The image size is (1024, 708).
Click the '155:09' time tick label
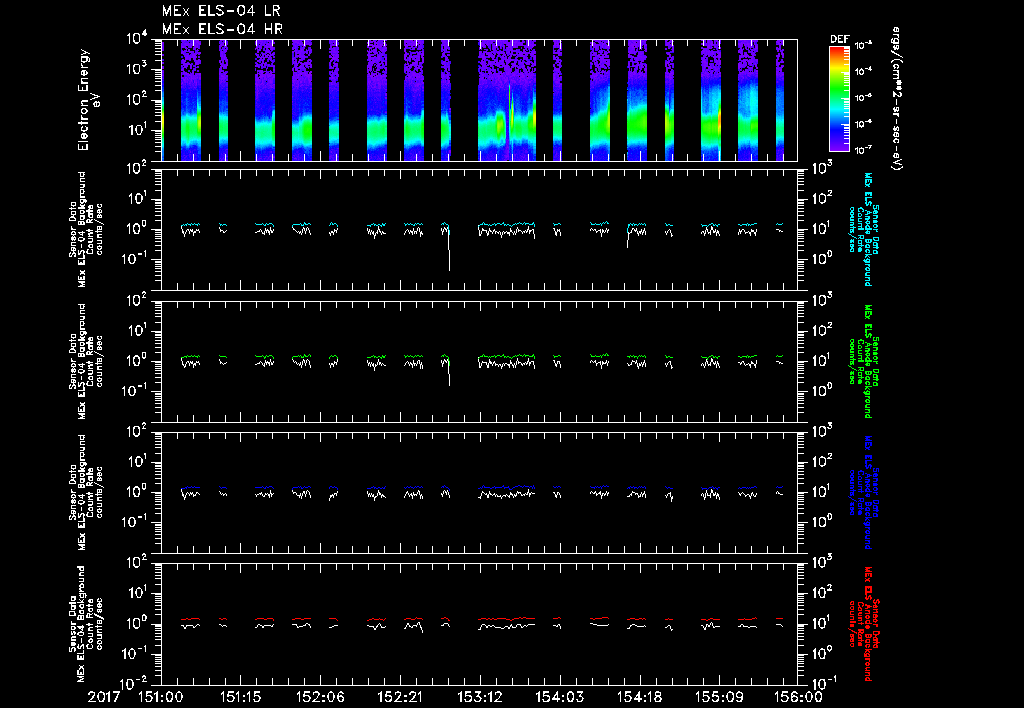pos(718,698)
